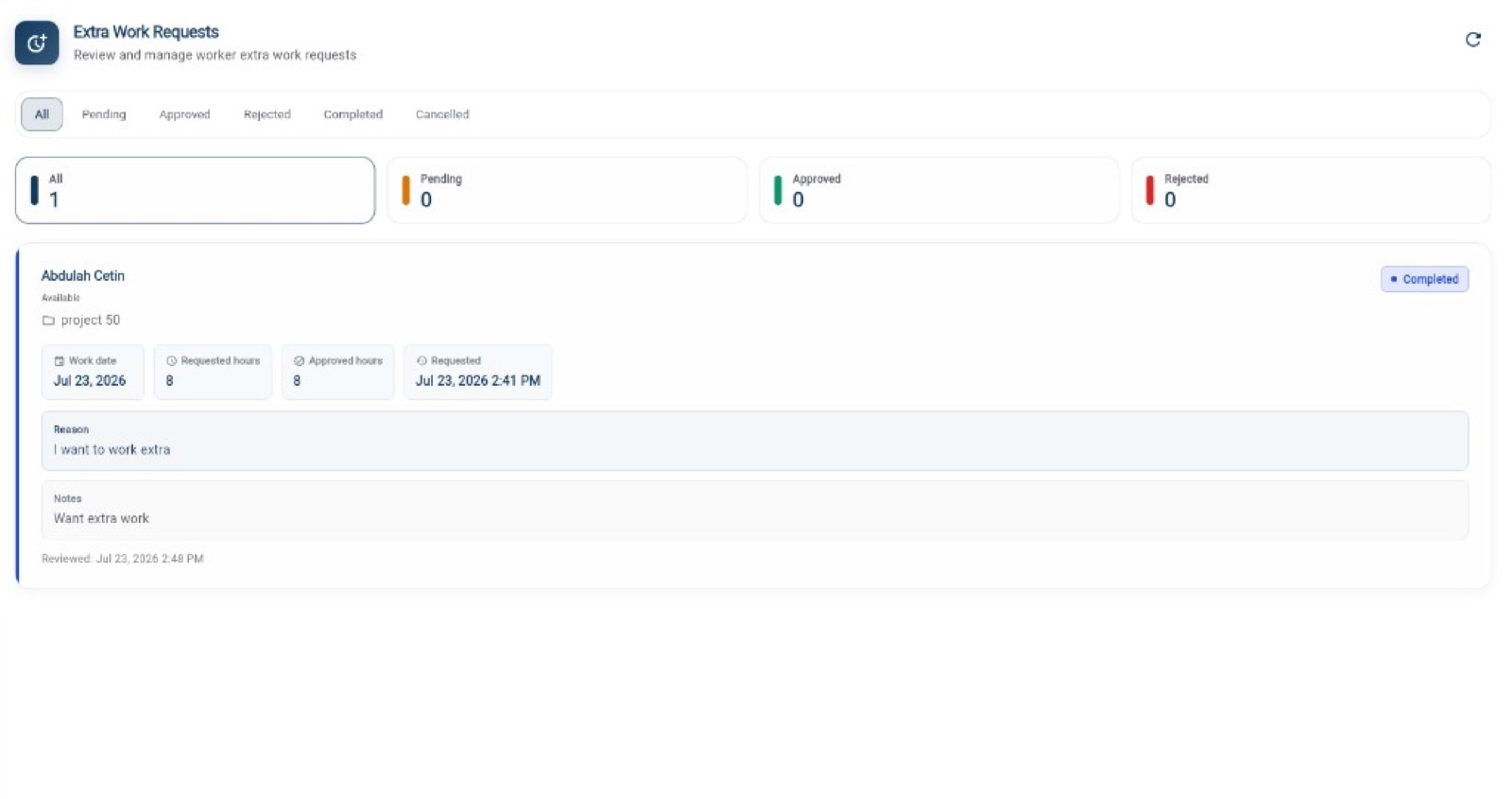Click the Pending summary card showing 0
The height and width of the screenshot is (799, 1512).
(x=567, y=190)
